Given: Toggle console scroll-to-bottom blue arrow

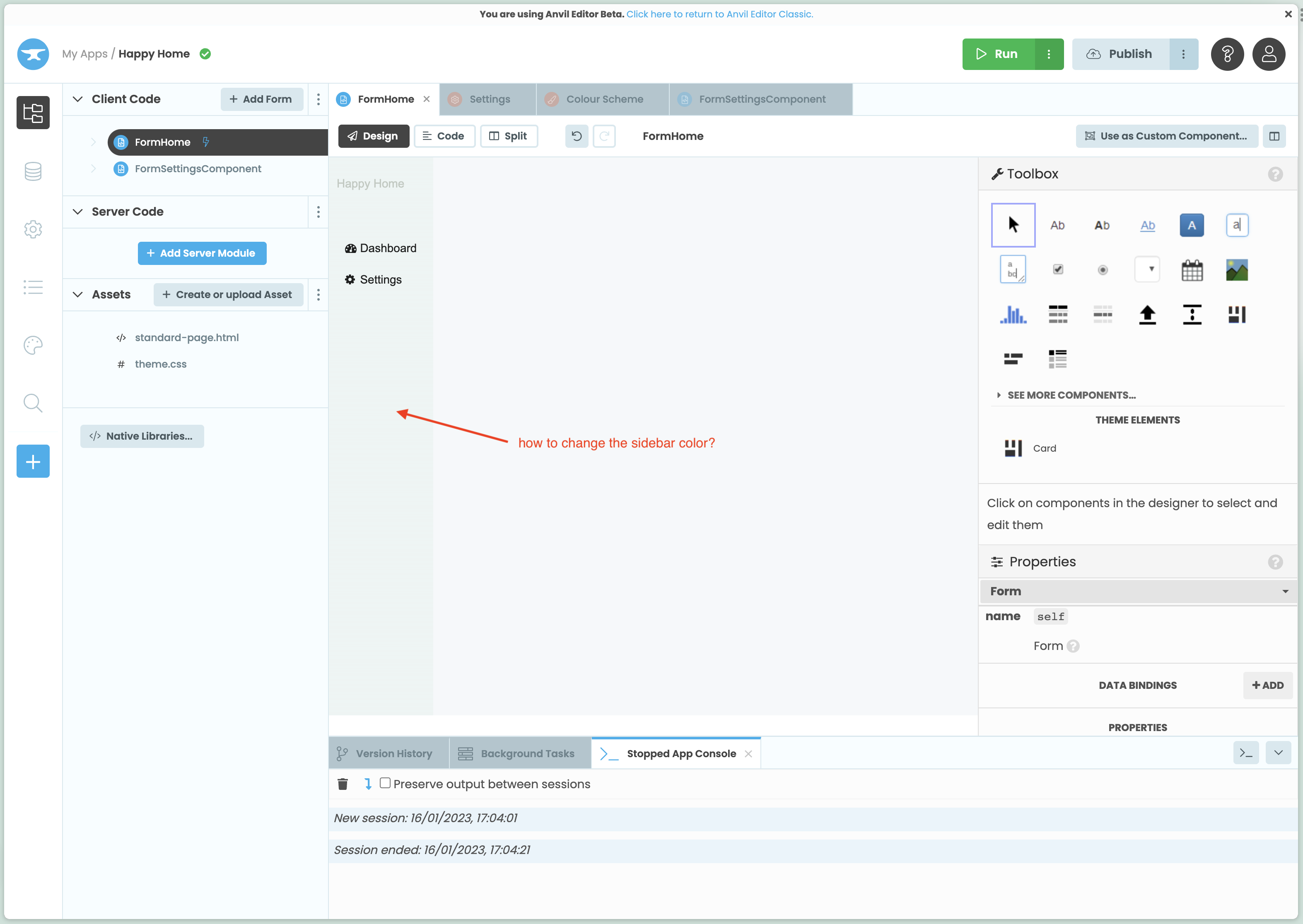Looking at the screenshot, I should click(368, 784).
